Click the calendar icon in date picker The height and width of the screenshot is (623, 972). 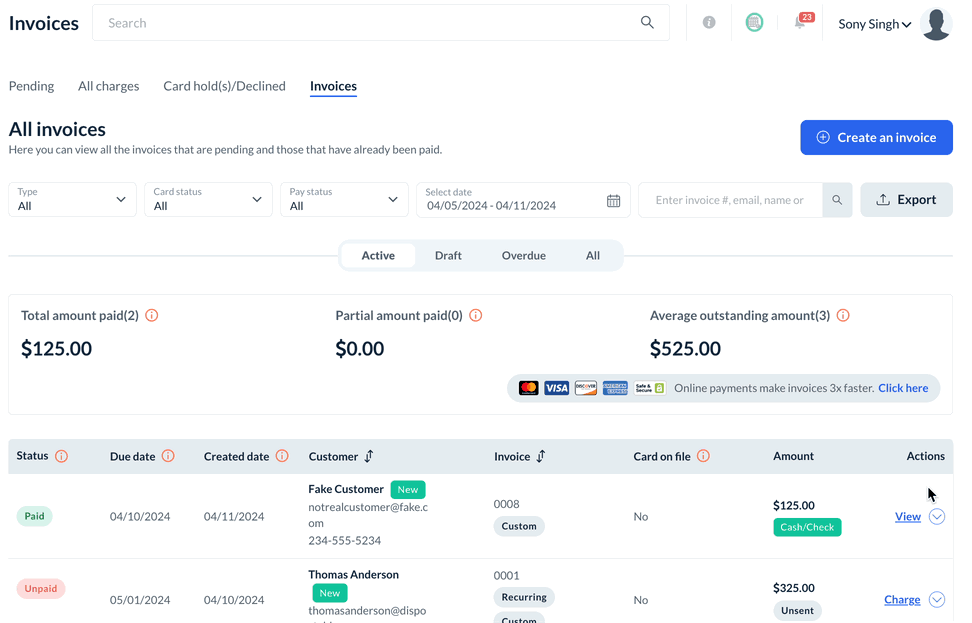point(614,200)
